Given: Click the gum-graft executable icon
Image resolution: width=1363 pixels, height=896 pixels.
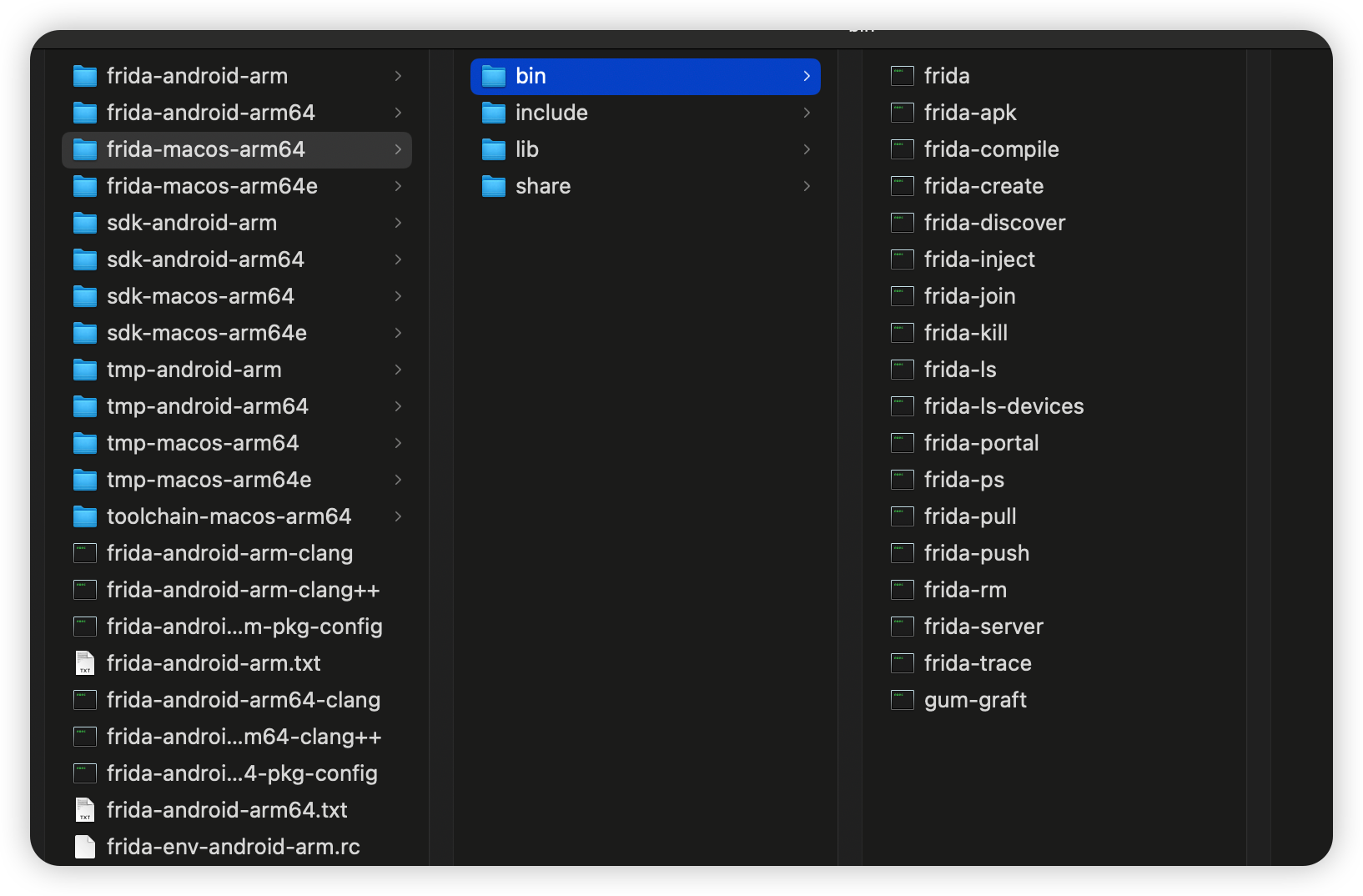Looking at the screenshot, I should point(903,700).
